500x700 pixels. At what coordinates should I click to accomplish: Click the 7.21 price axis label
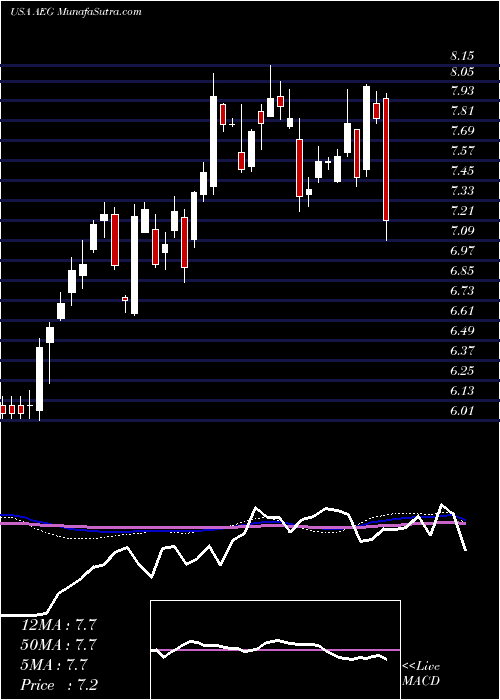(462, 211)
